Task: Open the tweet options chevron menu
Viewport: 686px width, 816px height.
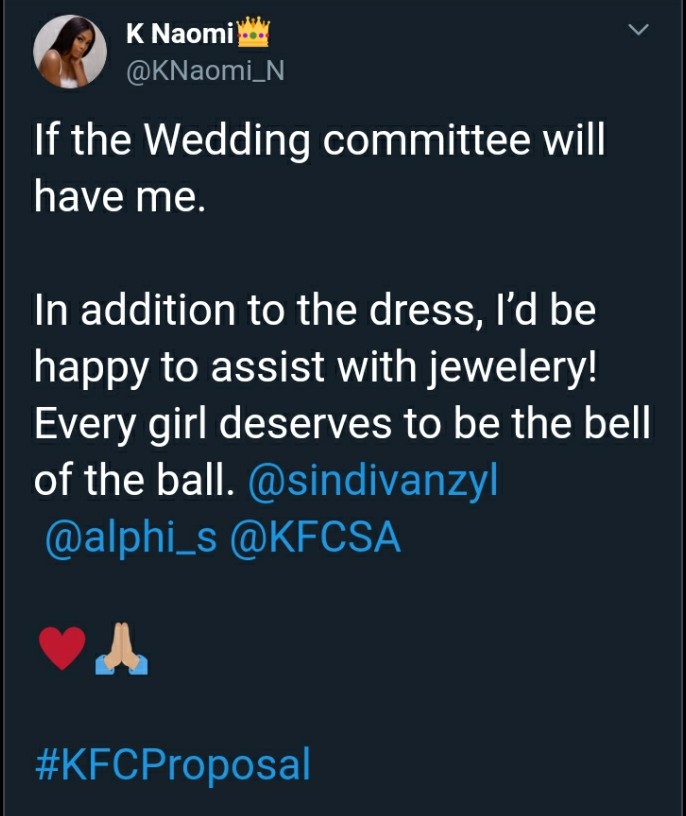Action: pos(638,30)
